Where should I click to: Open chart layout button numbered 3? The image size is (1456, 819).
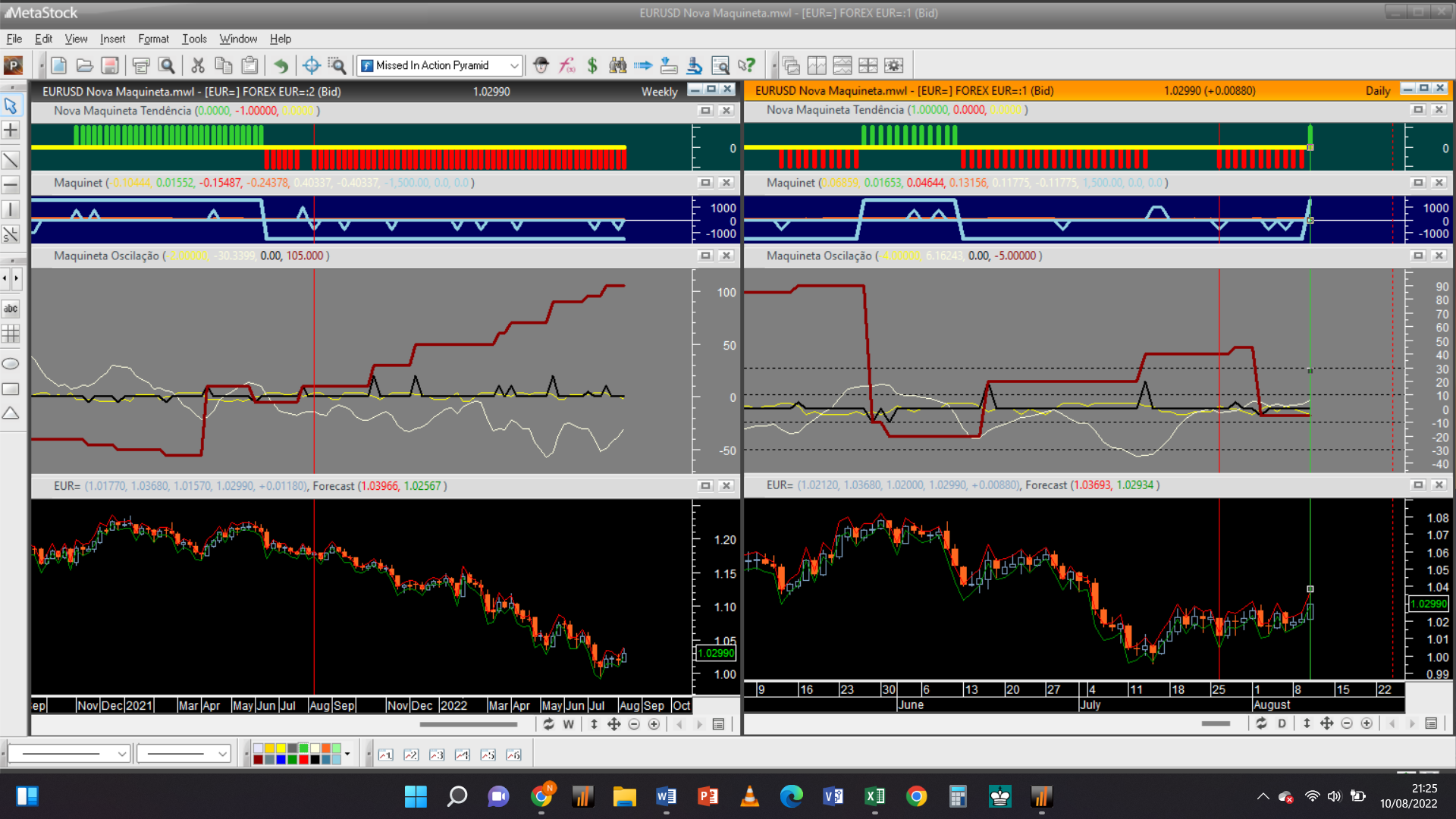click(x=437, y=755)
